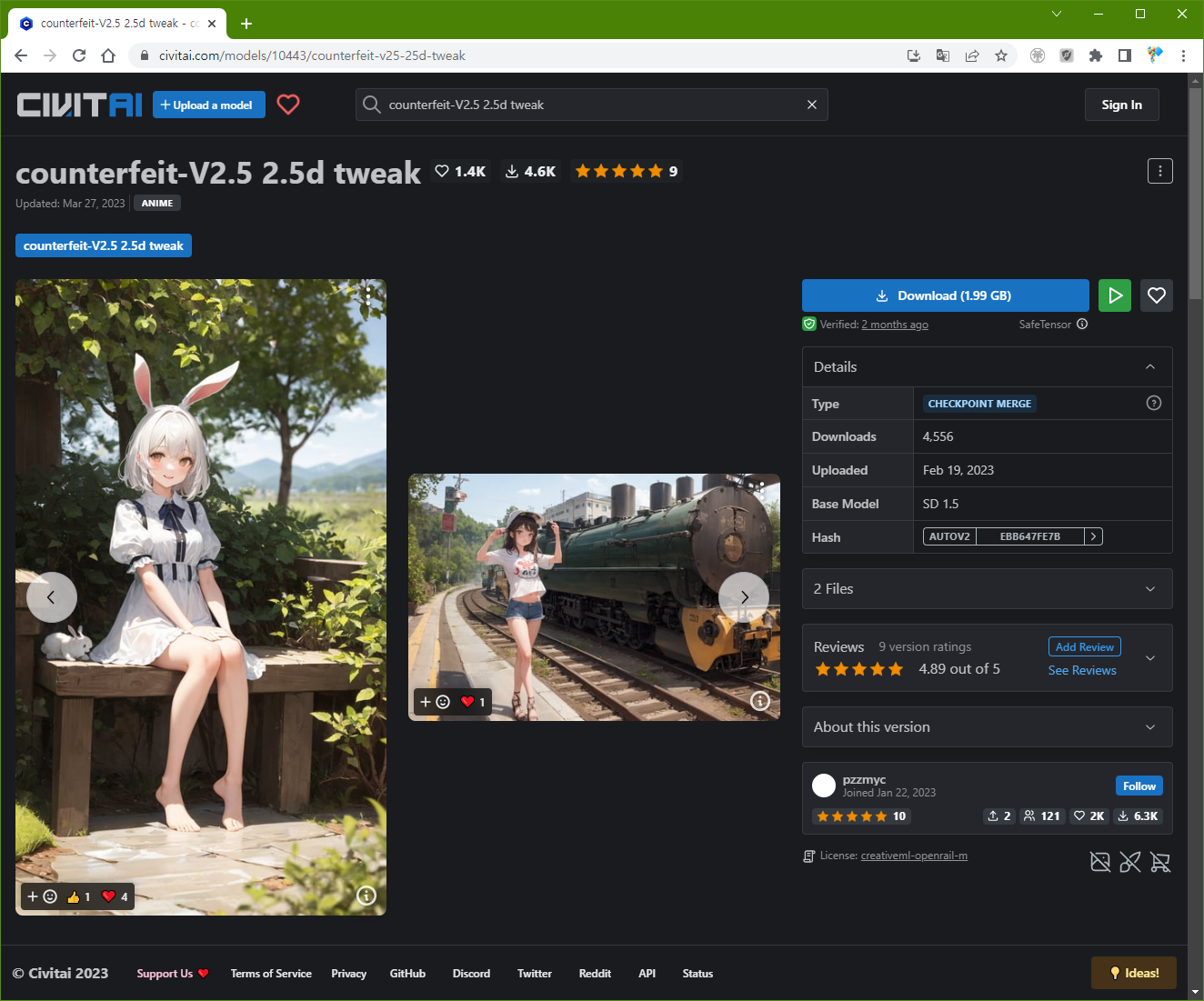Click the red heart icon beside Upload a model

(288, 105)
